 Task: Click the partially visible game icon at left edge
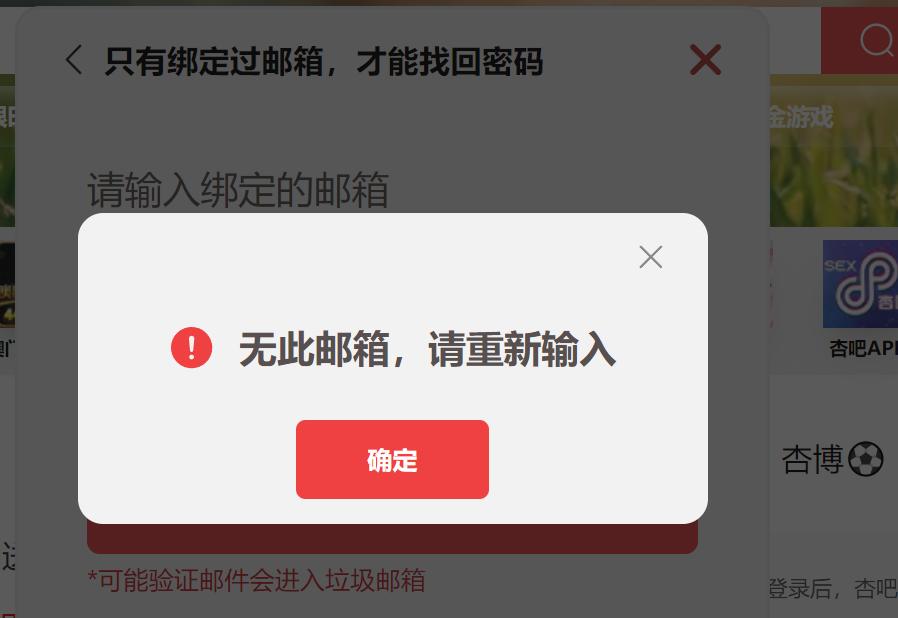pyautogui.click(x=7, y=285)
